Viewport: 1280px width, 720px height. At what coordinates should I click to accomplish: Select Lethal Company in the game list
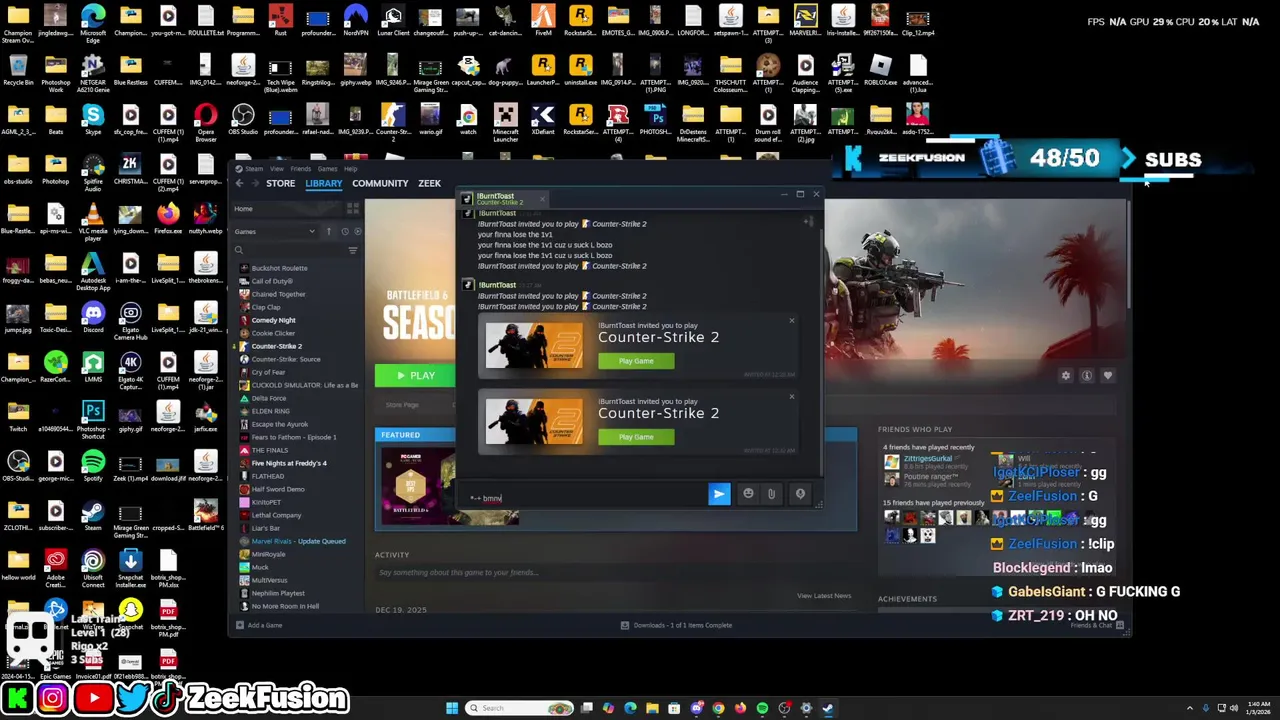click(276, 515)
